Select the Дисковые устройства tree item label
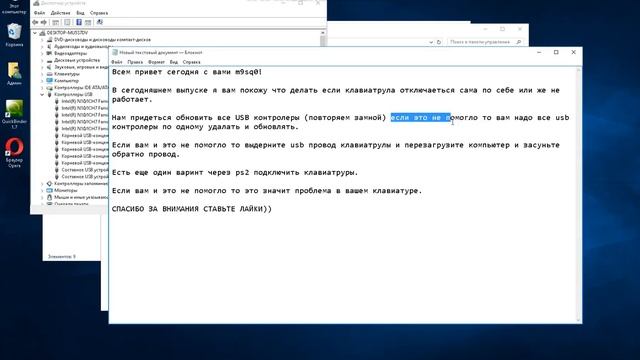The image size is (640, 360). pyautogui.click(x=77, y=60)
